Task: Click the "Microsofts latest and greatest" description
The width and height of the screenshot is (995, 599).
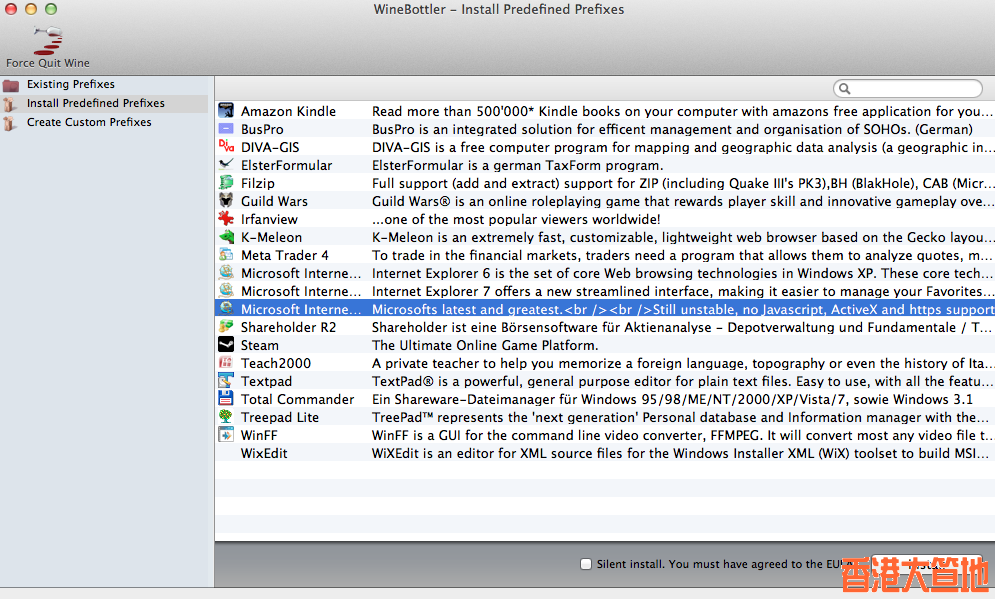Action: (683, 309)
